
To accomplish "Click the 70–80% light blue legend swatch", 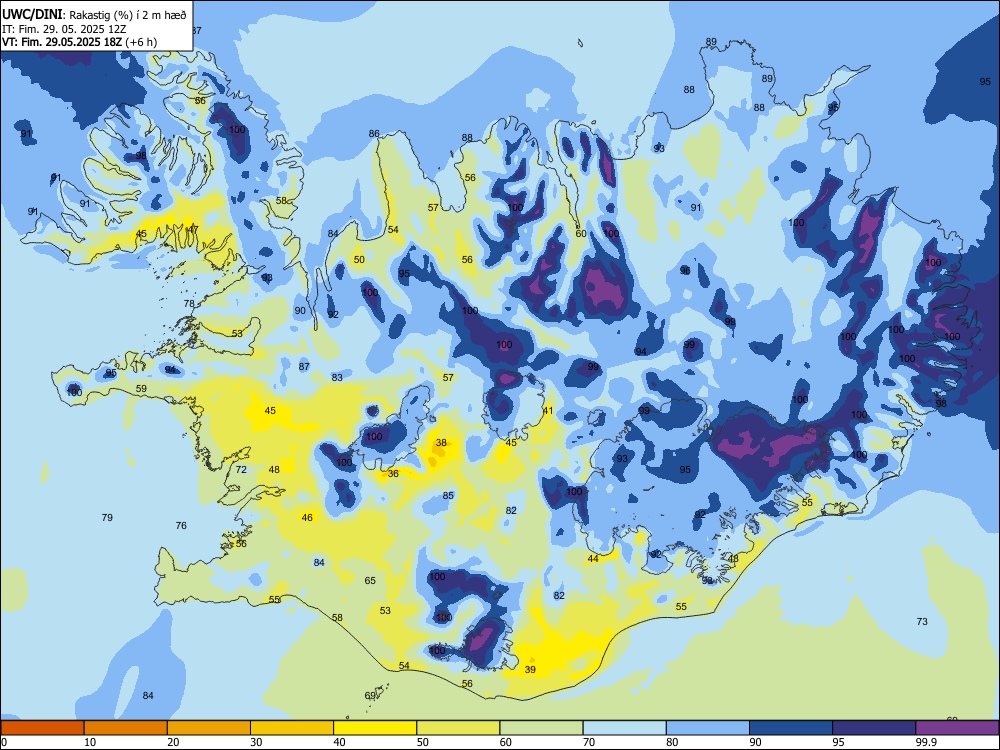I will pos(624,728).
